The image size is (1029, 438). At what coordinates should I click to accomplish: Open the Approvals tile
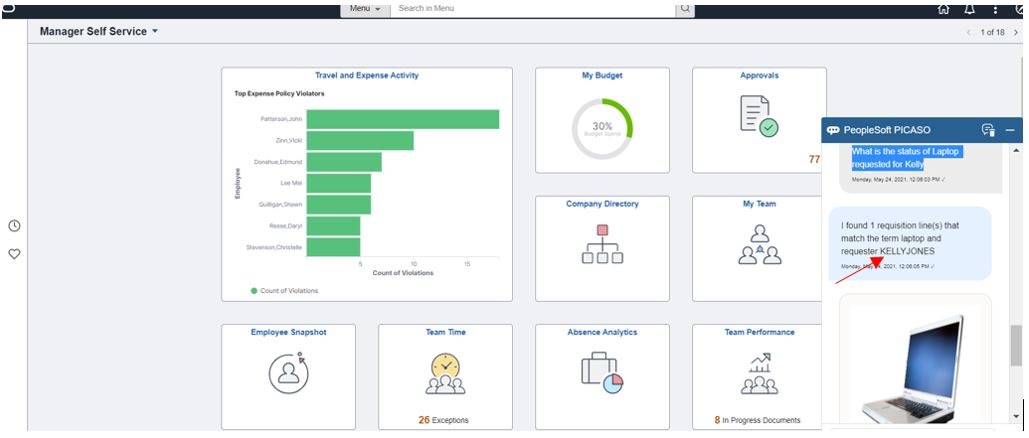pyautogui.click(x=759, y=120)
